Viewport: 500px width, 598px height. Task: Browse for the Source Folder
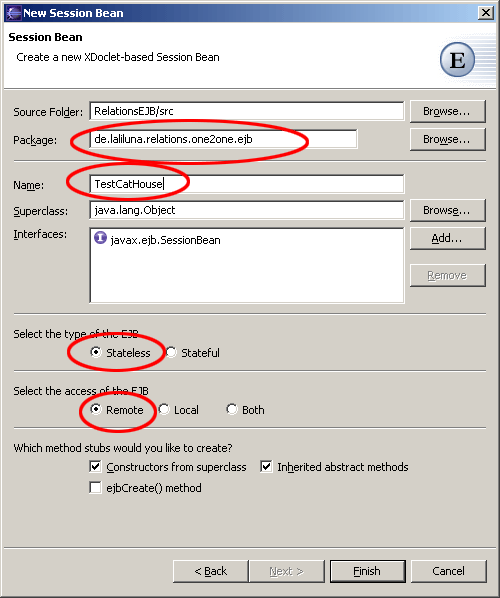pos(448,111)
